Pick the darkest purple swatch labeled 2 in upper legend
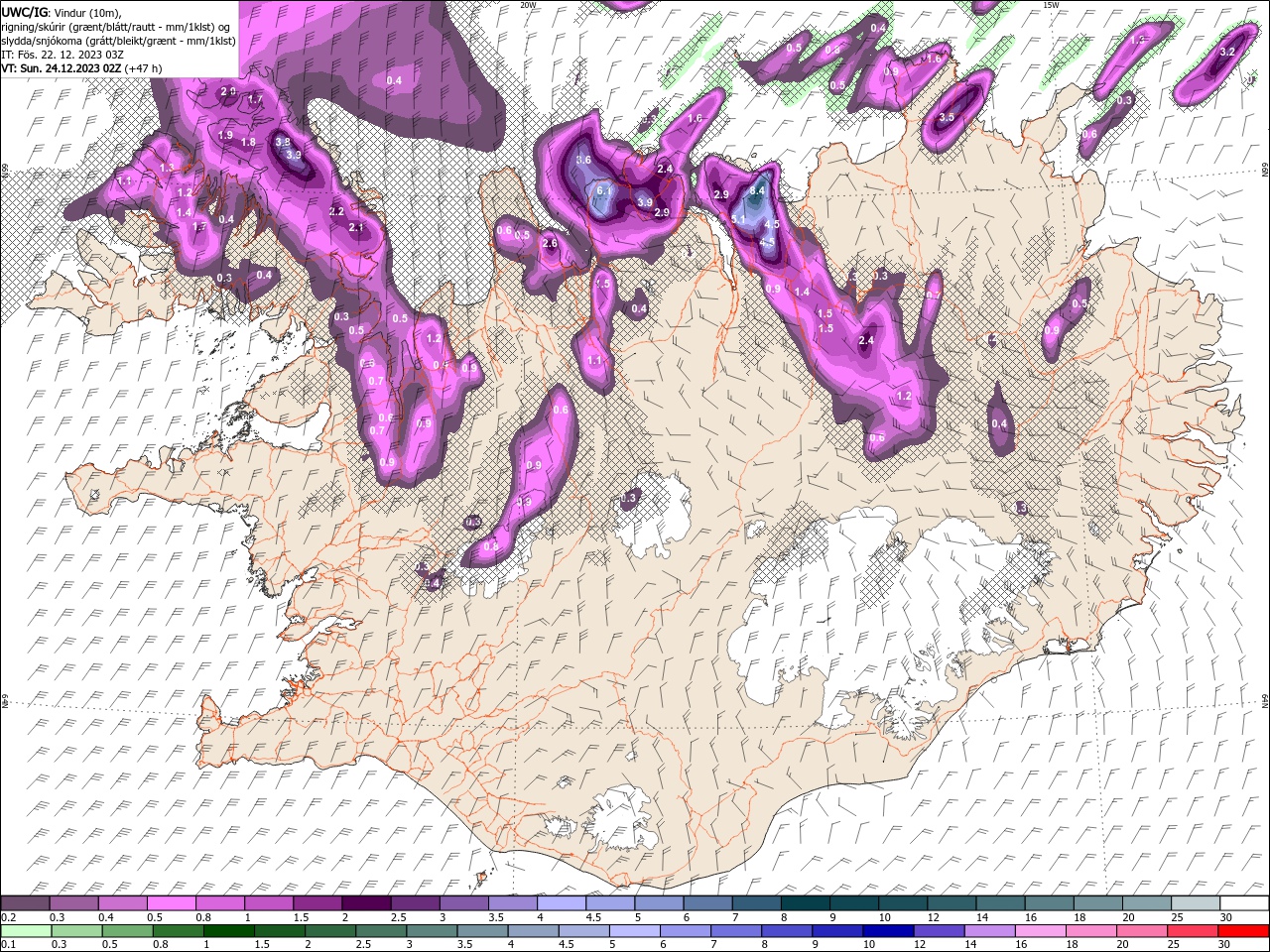 (366, 902)
